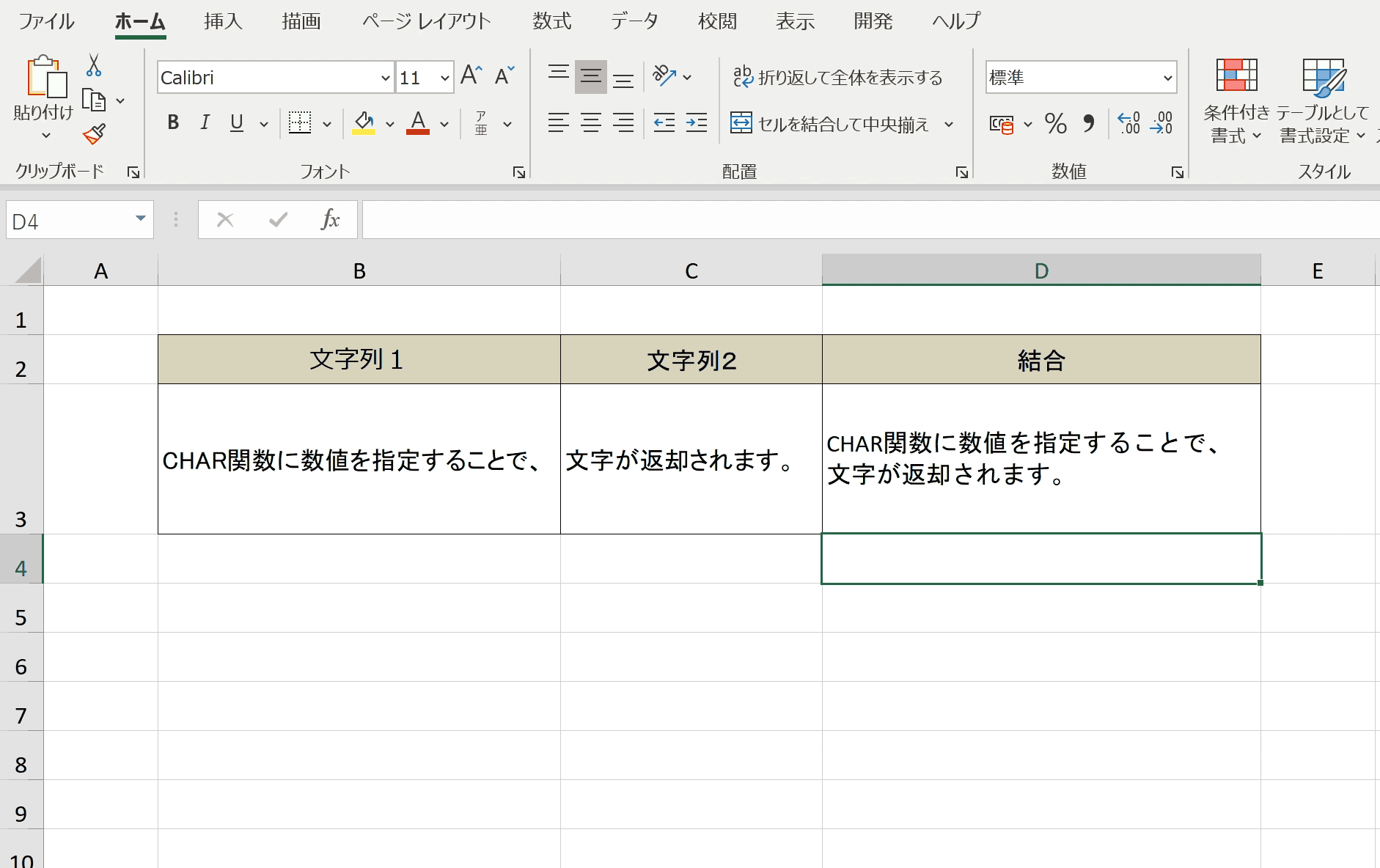This screenshot has height=868, width=1380.
Task: Center text horizontally
Action: coord(591,122)
